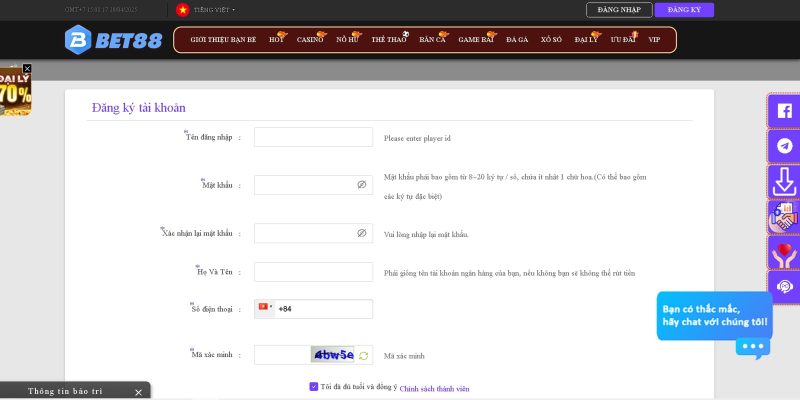The height and width of the screenshot is (400, 800).
Task: Open the Thể Thao menu item
Action: click(x=389, y=40)
